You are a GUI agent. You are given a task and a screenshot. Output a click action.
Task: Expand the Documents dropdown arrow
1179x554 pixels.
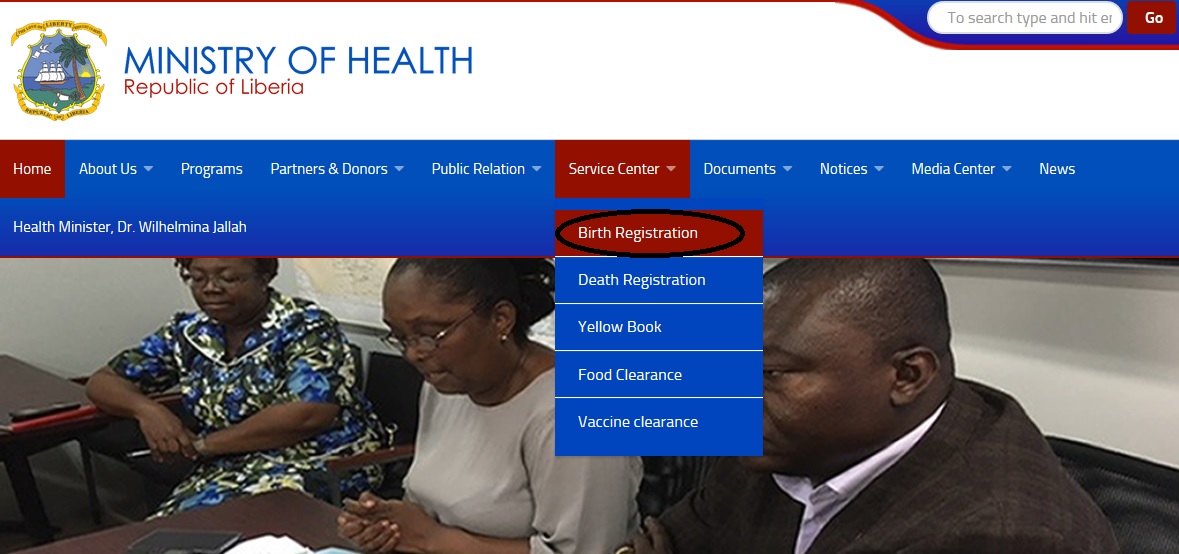[787, 169]
